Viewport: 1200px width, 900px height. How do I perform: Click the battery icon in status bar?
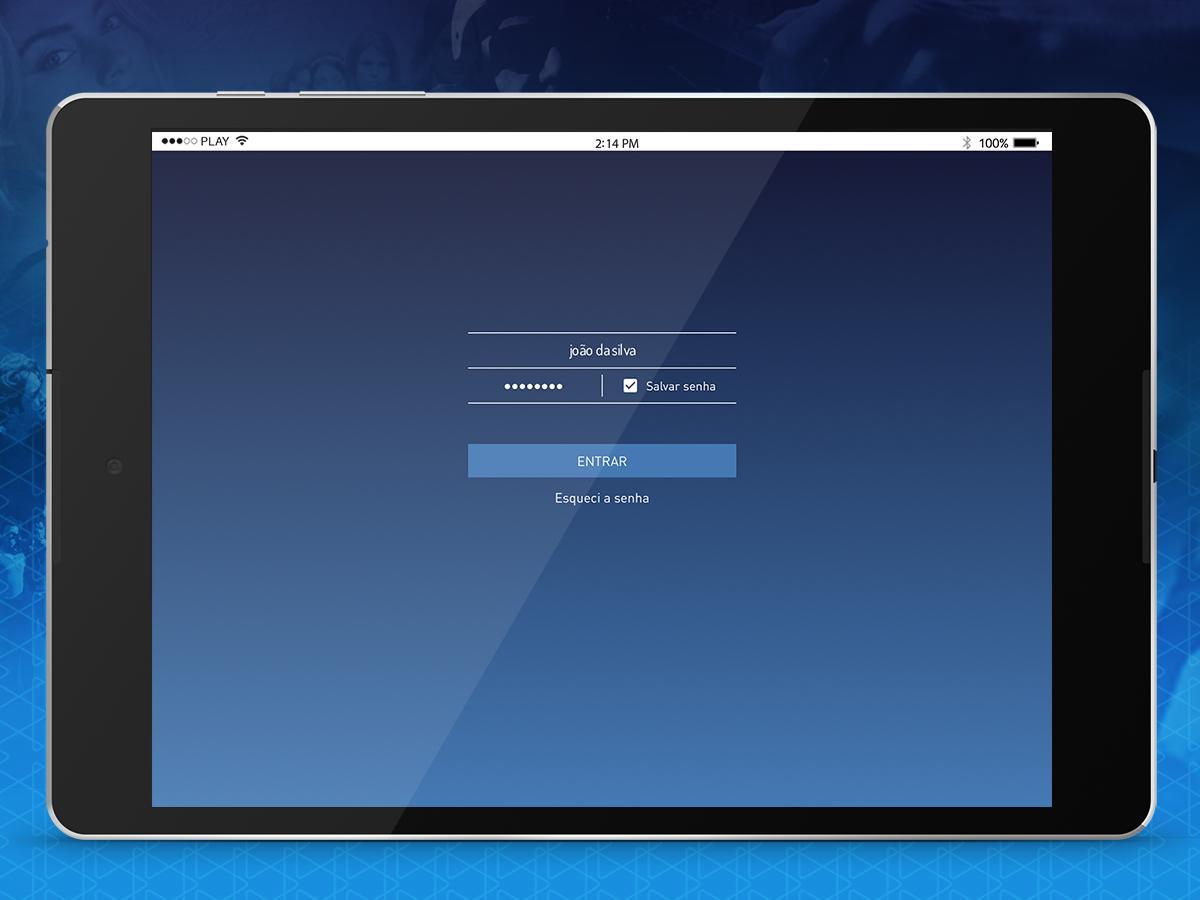1026,143
